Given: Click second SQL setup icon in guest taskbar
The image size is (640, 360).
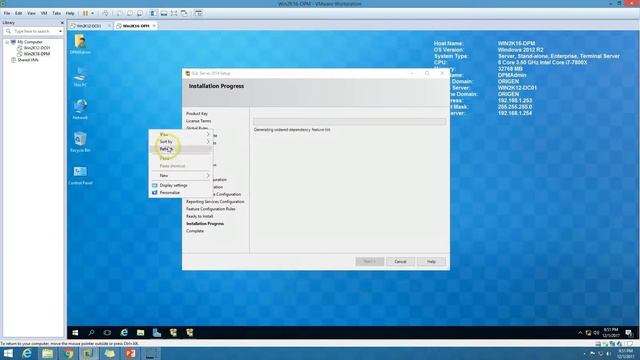Looking at the screenshot, I should coord(190,333).
